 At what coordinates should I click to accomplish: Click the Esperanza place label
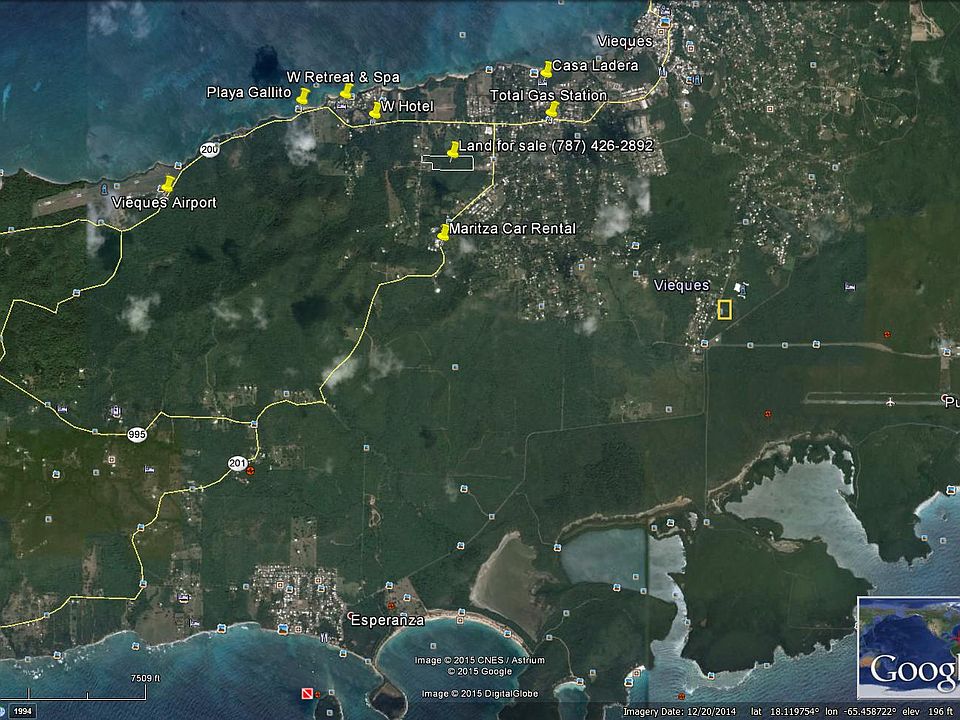[x=388, y=620]
